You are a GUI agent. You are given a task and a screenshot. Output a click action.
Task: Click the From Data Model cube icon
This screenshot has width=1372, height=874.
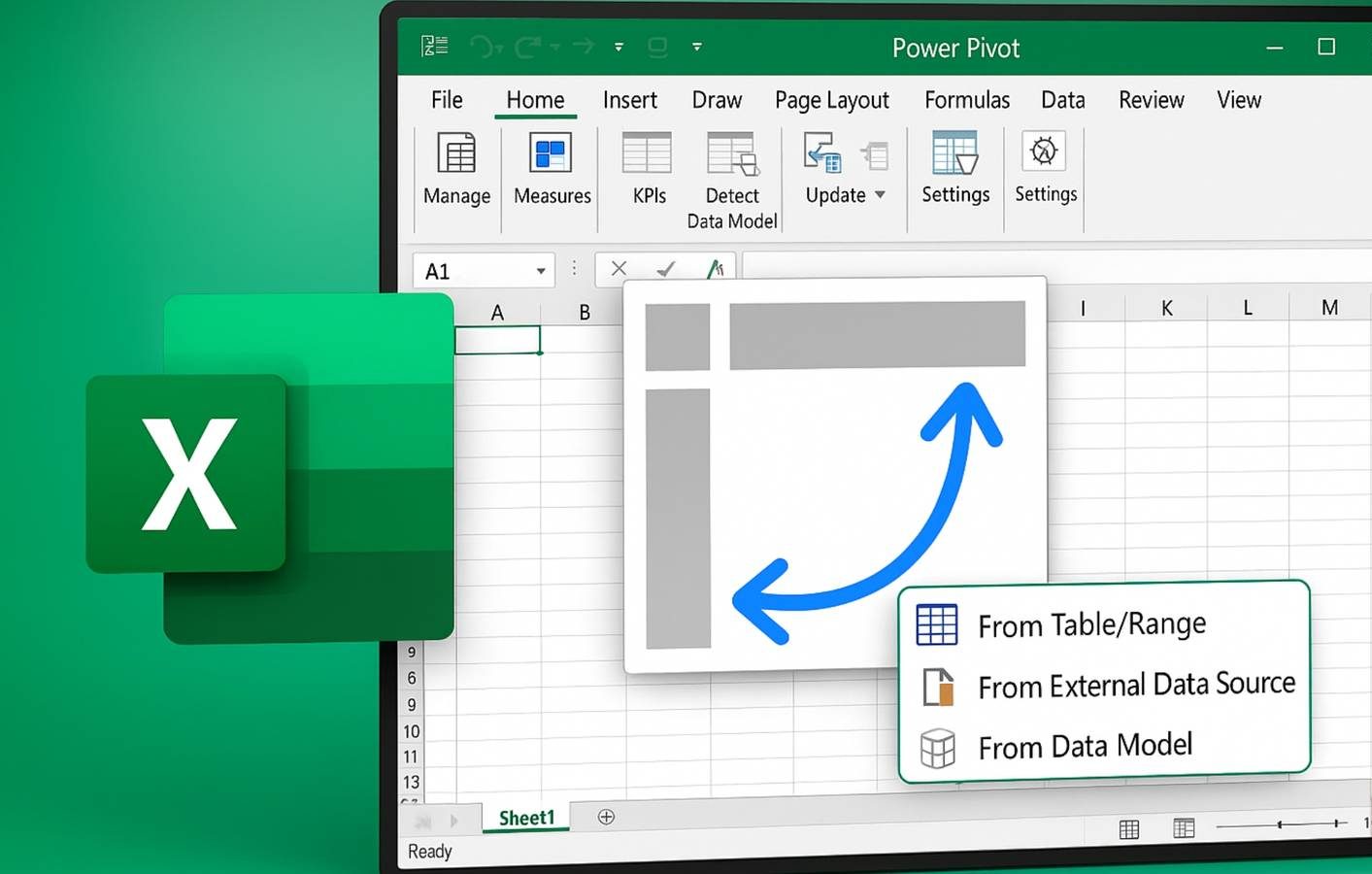pyautogui.click(x=936, y=748)
